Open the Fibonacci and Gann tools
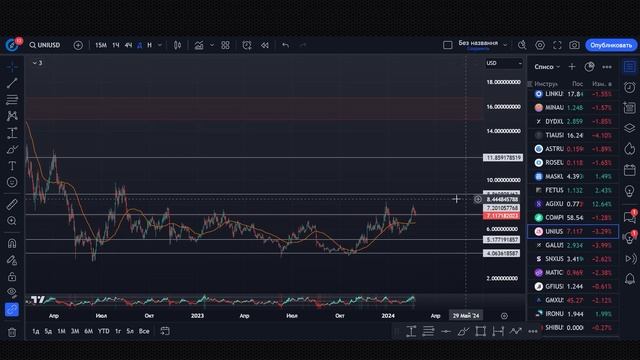Viewport: 640px width, 360px height. point(12,100)
